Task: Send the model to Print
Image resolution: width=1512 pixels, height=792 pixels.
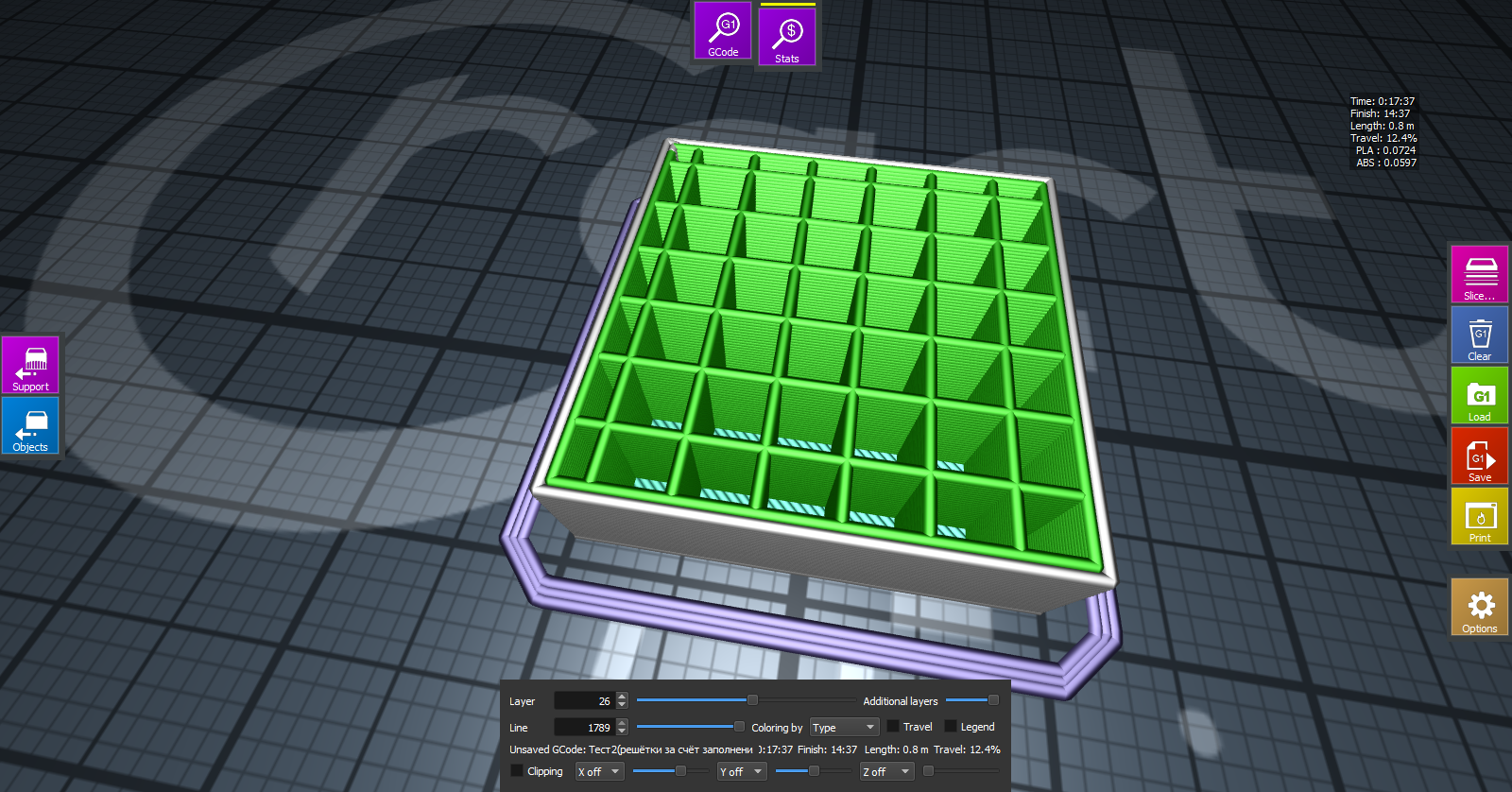Action: [x=1480, y=516]
